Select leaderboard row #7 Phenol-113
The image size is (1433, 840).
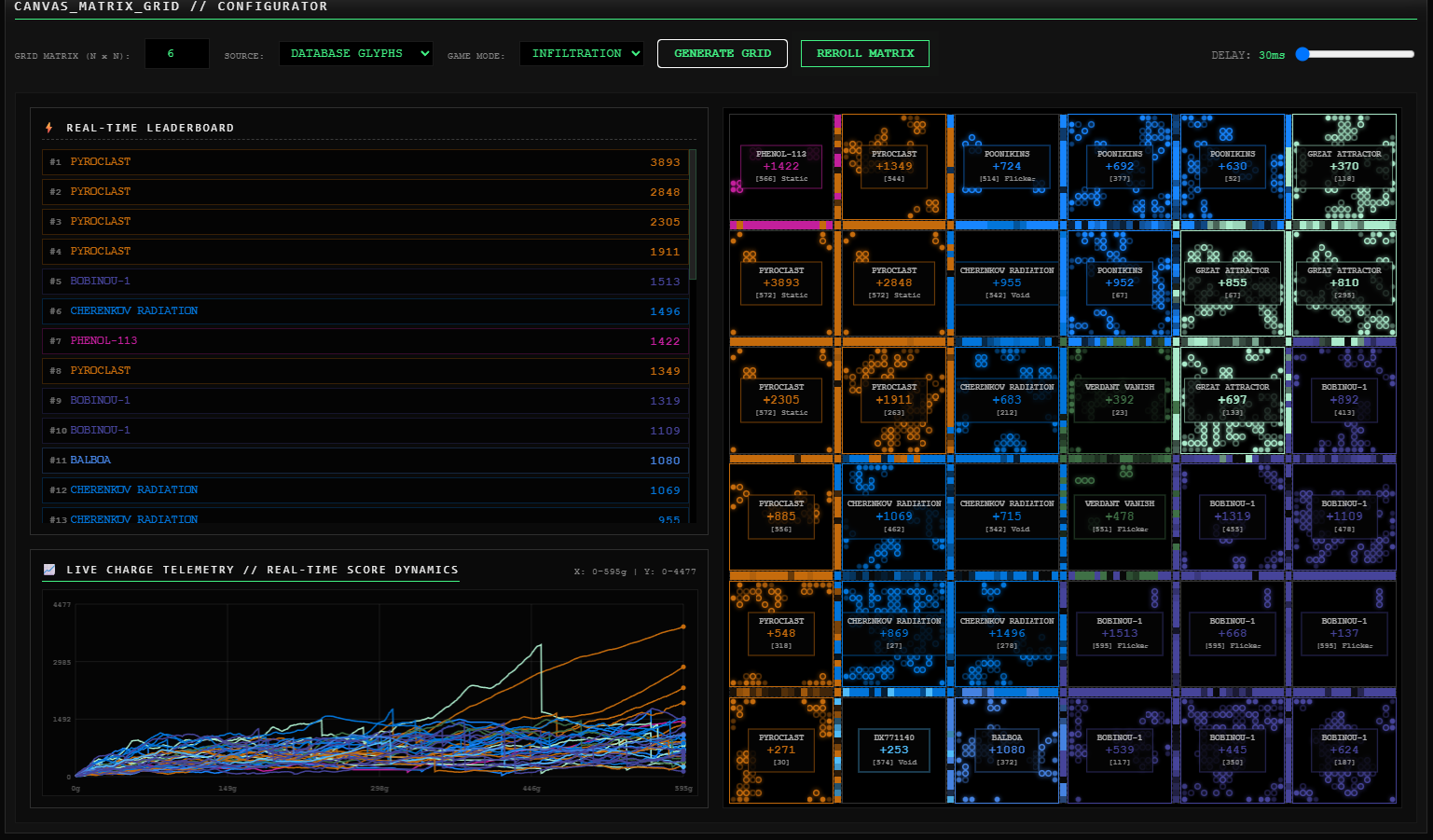[x=365, y=341]
